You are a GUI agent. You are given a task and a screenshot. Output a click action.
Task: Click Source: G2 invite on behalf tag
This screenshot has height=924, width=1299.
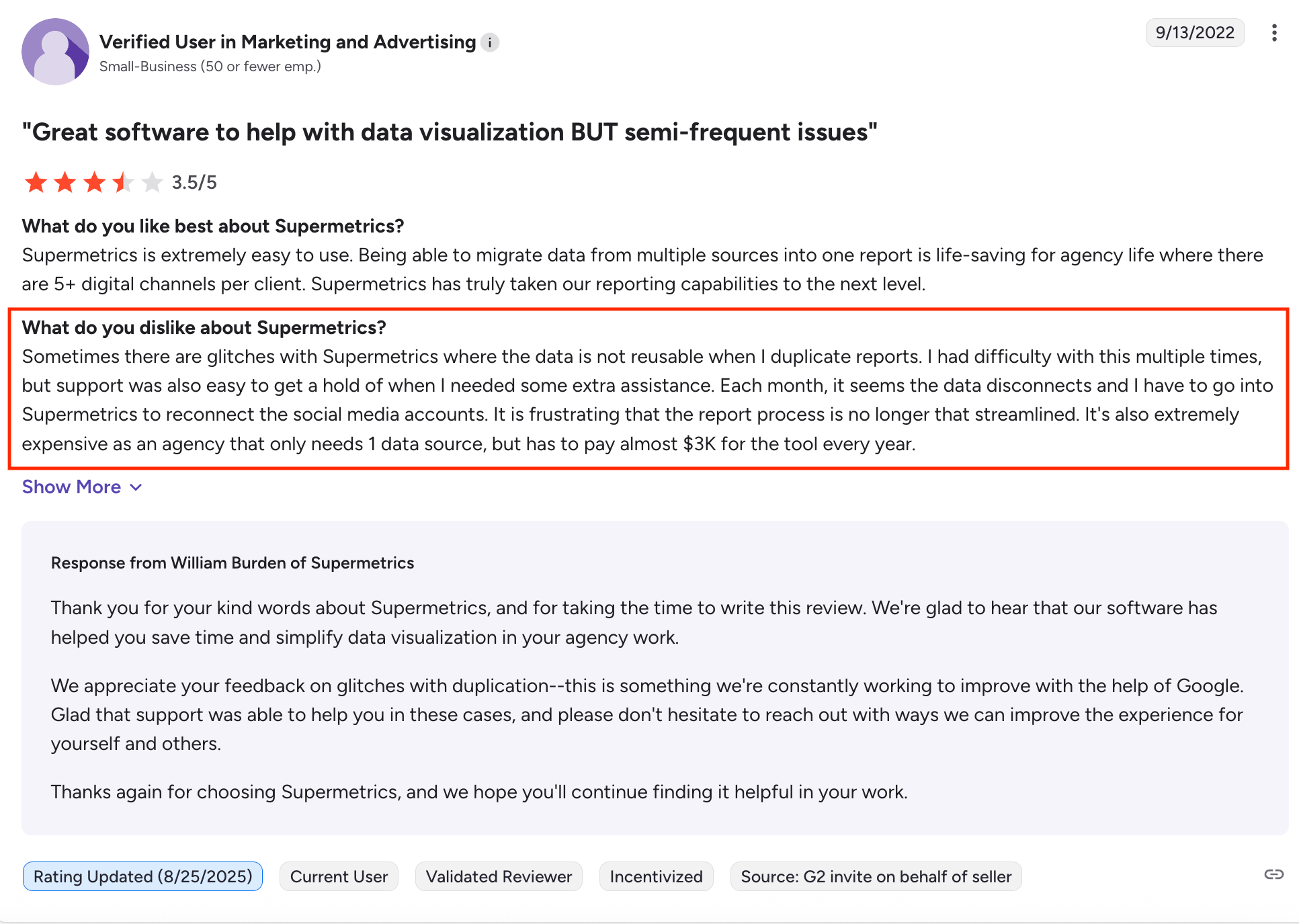876,876
